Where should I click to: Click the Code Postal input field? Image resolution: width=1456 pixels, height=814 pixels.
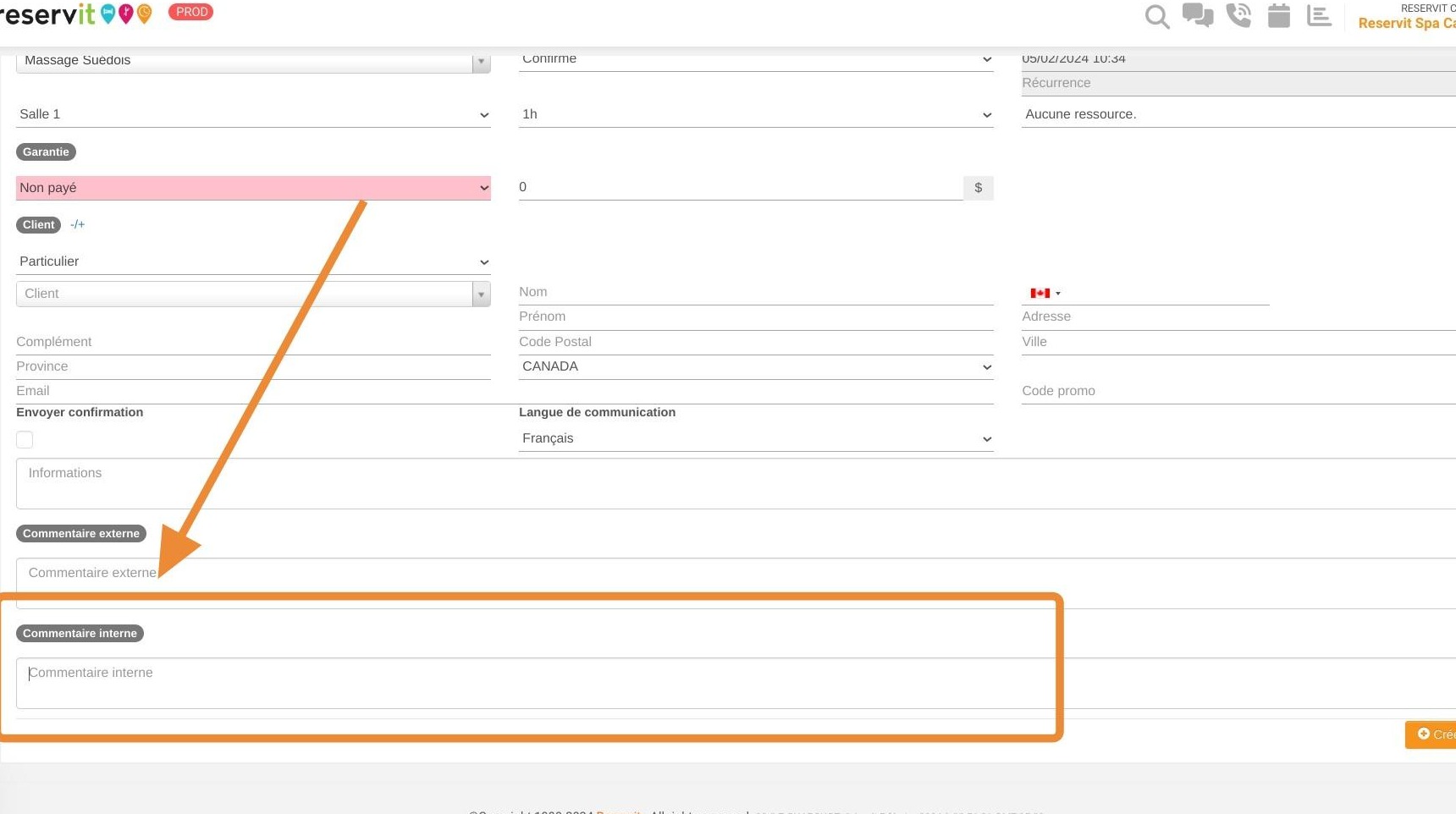[756, 342]
